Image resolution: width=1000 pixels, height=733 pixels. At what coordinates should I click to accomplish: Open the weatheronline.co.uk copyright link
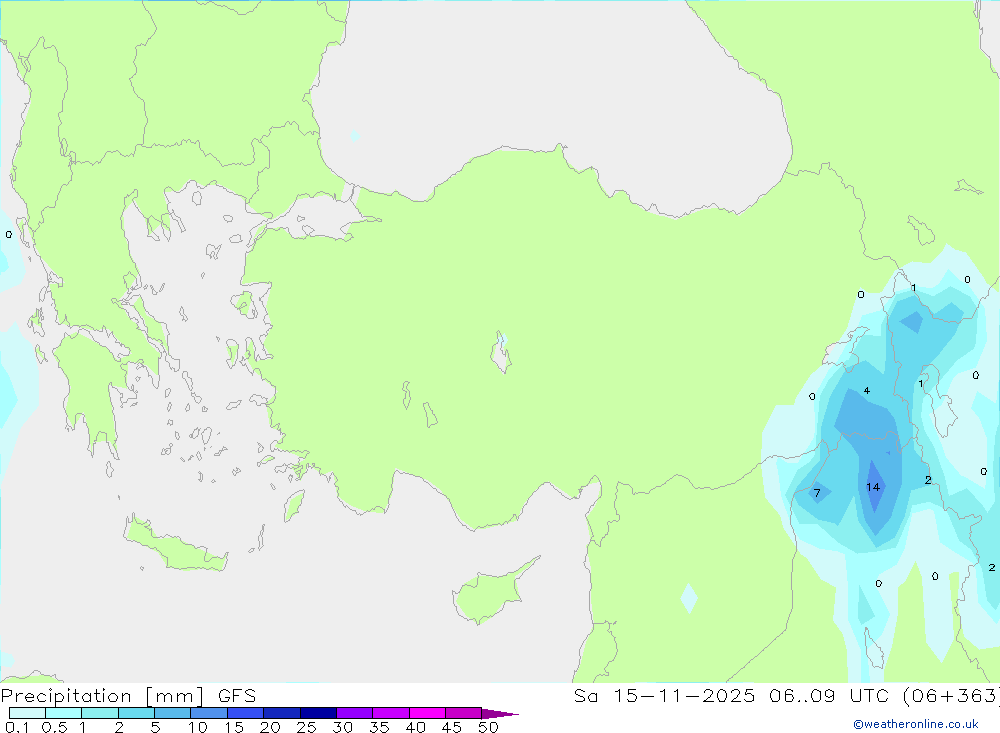[x=916, y=724]
